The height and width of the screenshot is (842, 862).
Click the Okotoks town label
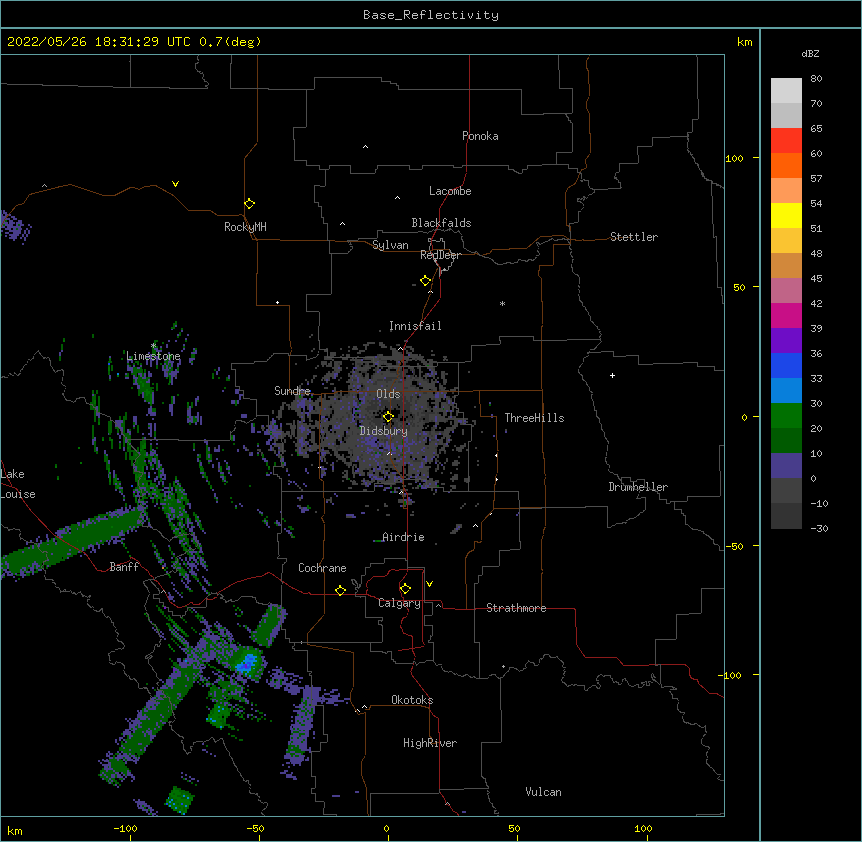[412, 700]
